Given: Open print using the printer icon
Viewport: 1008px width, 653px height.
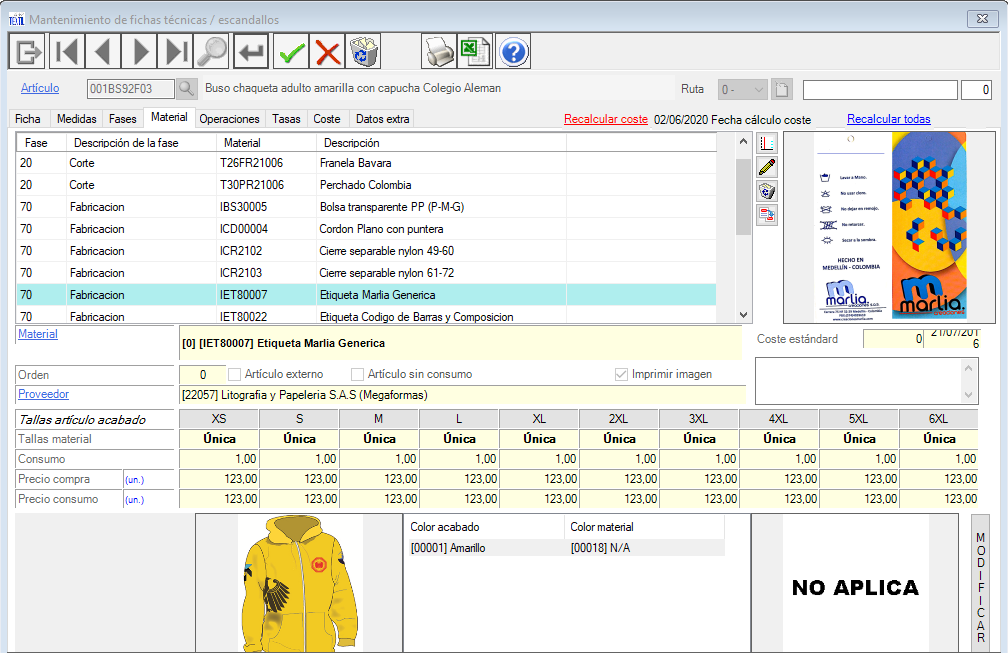Looking at the screenshot, I should click(438, 51).
